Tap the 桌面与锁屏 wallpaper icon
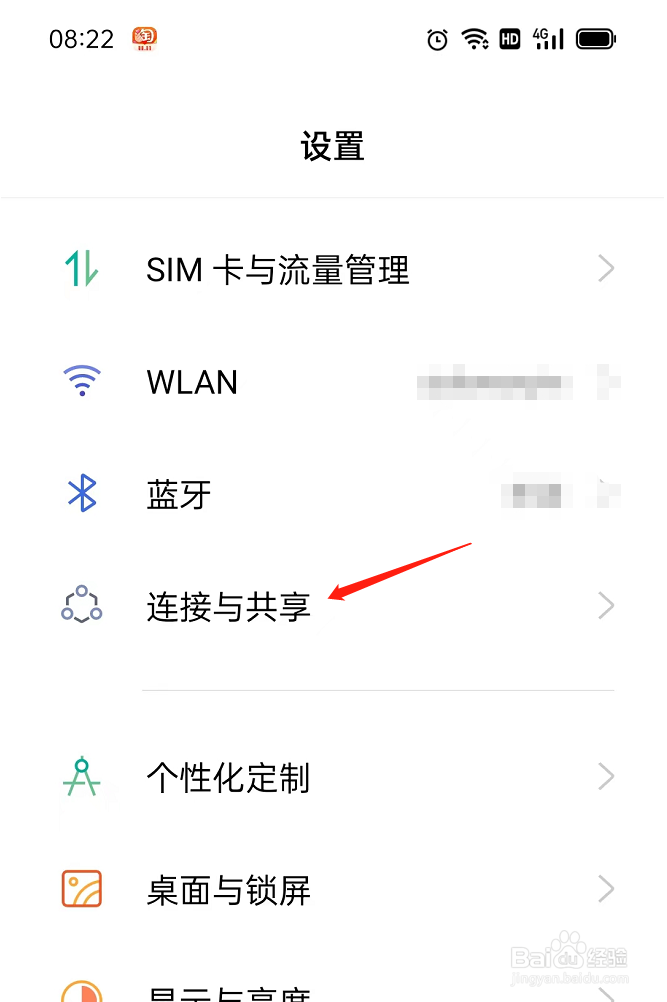 point(82,889)
